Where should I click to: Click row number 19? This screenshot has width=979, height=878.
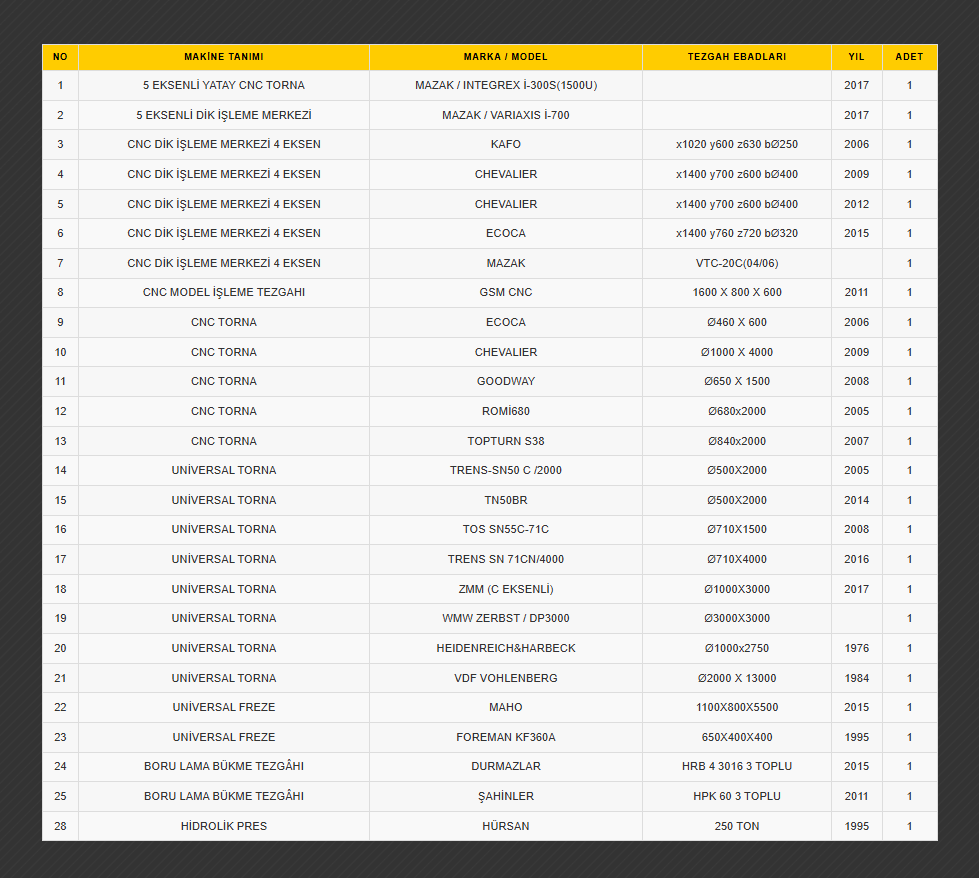tap(61, 618)
